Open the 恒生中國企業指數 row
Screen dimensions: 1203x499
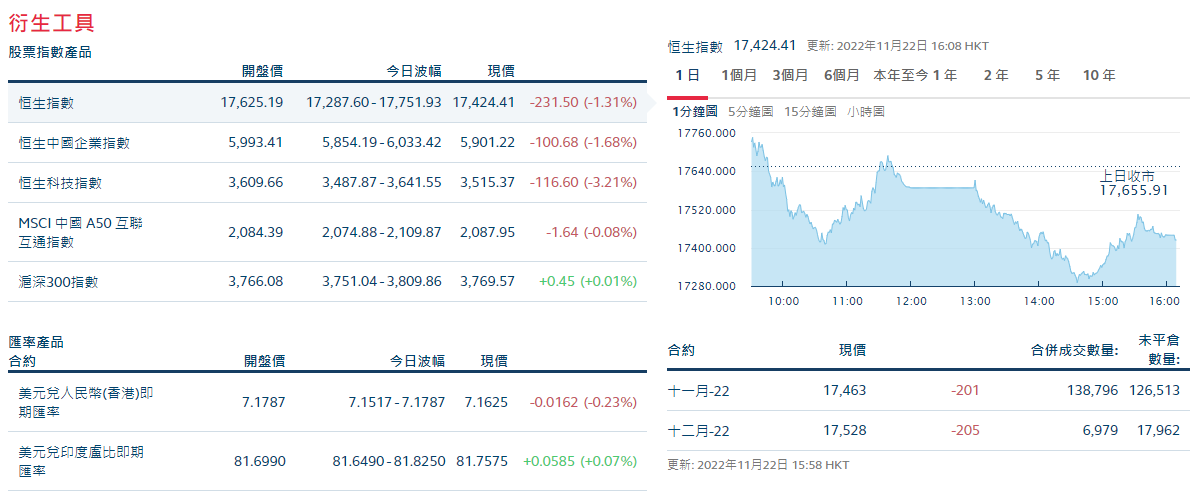328,143
